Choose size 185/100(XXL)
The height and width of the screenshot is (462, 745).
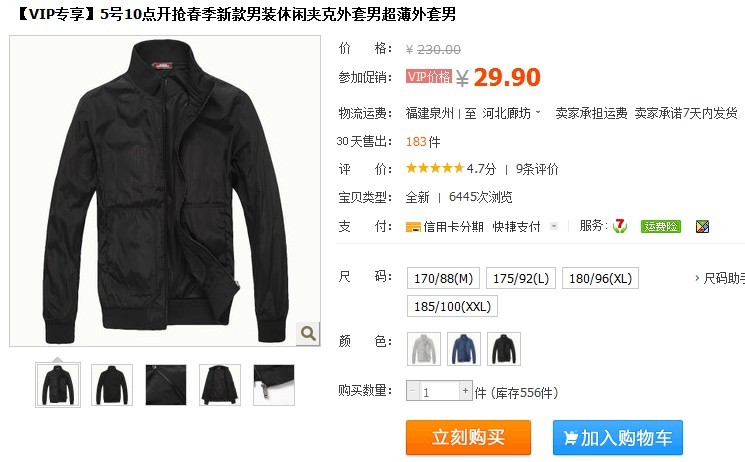pyautogui.click(x=452, y=306)
